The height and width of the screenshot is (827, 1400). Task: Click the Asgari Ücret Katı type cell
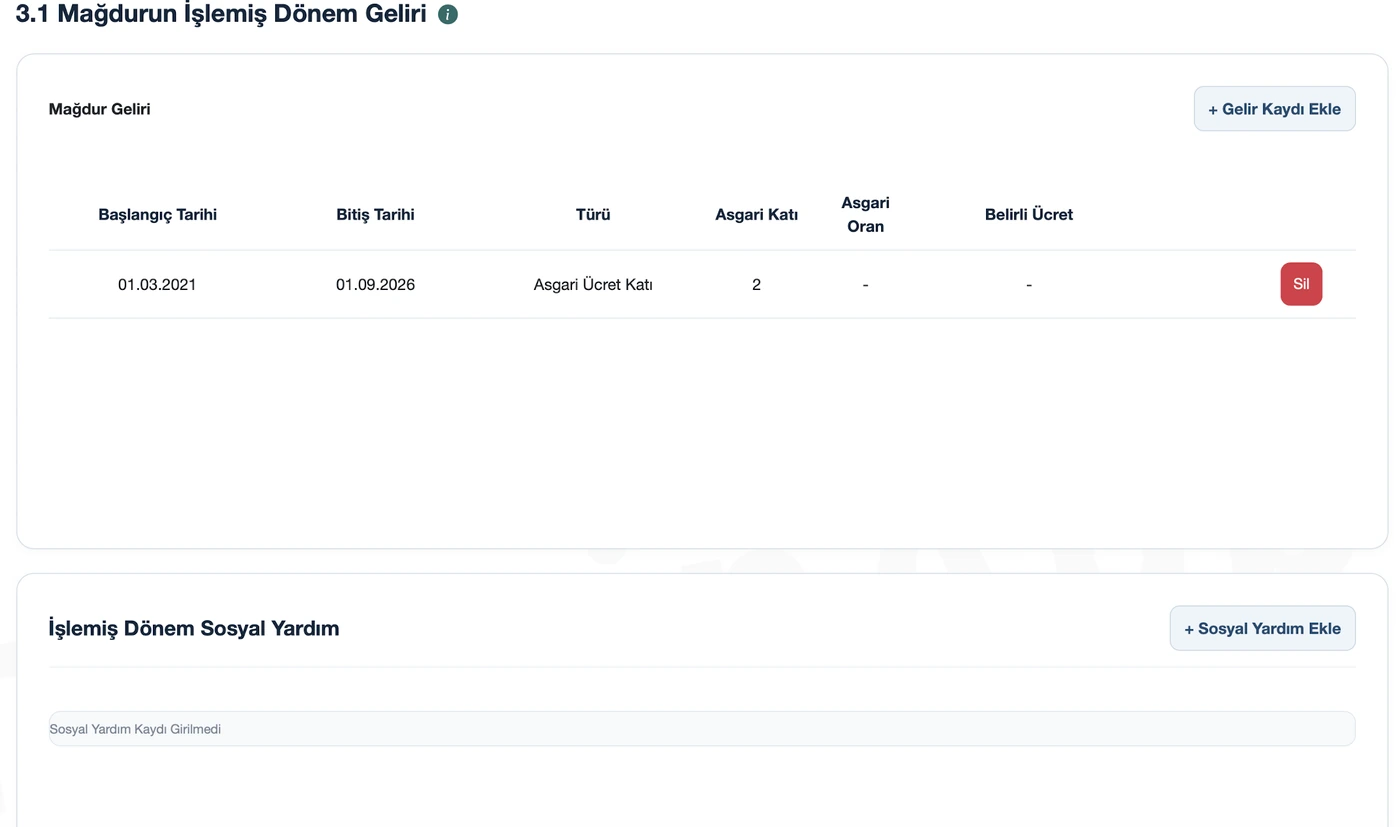(x=593, y=285)
